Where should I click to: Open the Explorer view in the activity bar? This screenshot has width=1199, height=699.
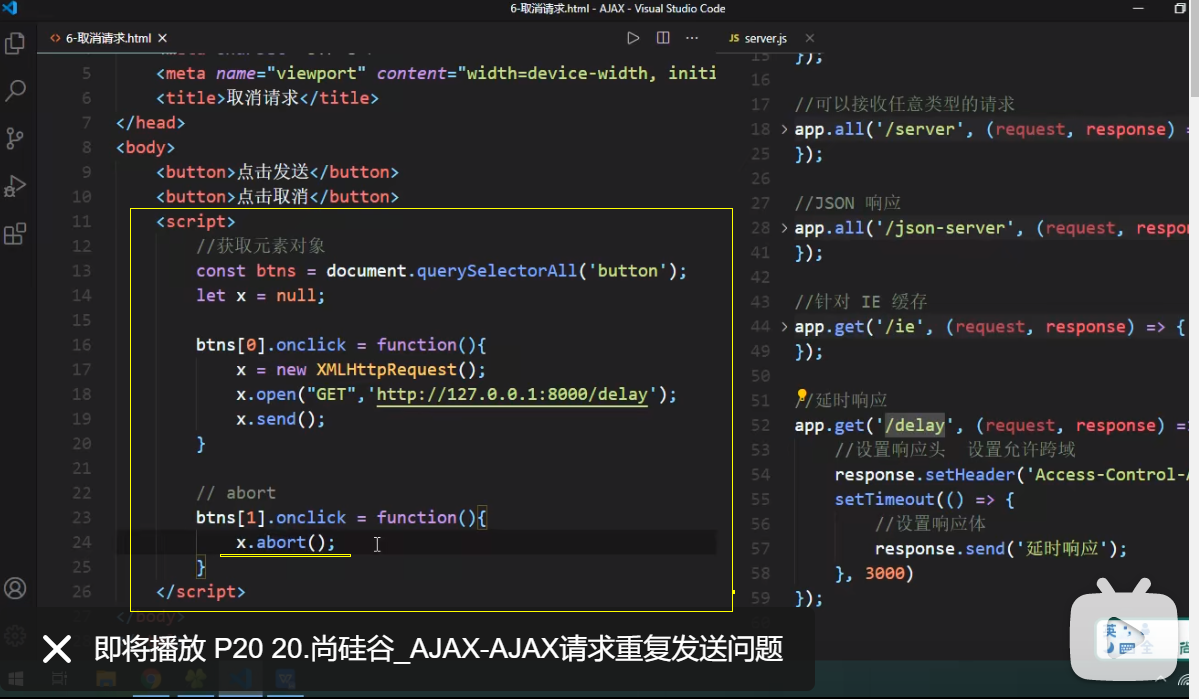pos(15,43)
